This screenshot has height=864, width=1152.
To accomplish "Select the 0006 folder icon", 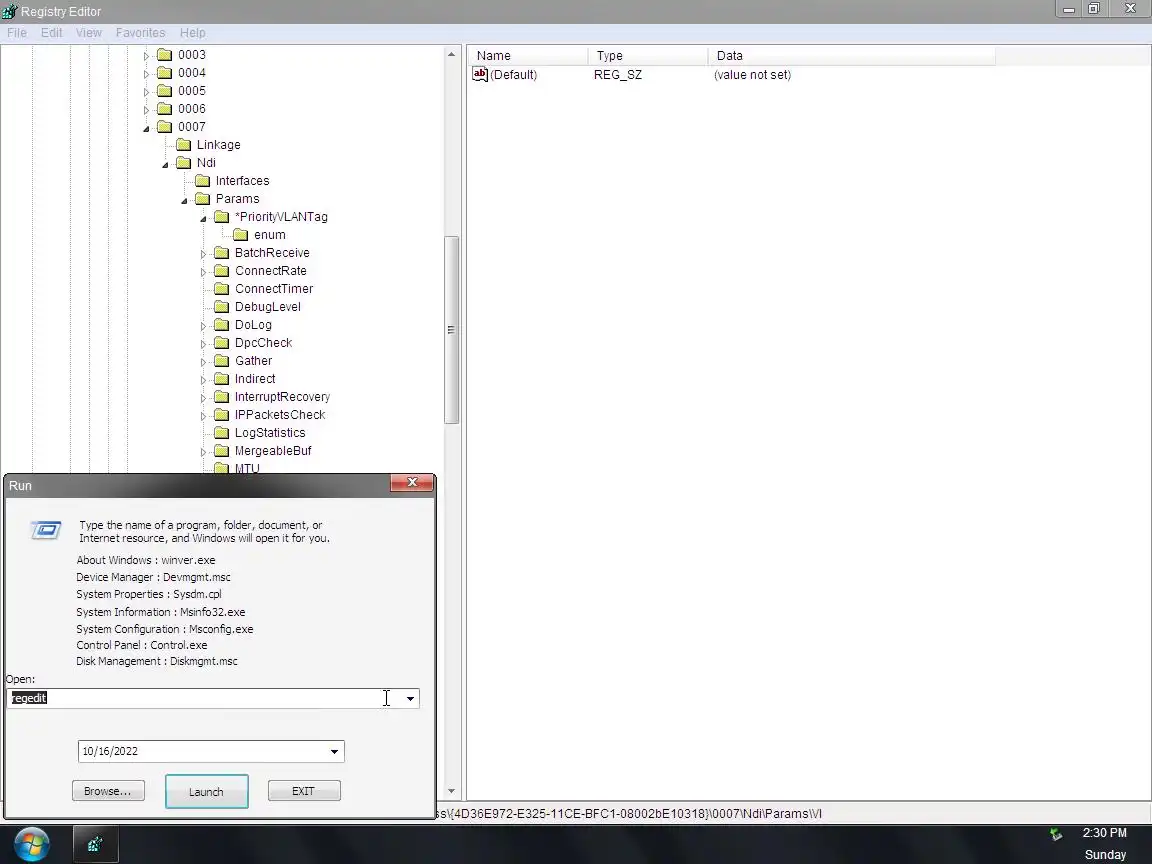I will click(x=165, y=109).
